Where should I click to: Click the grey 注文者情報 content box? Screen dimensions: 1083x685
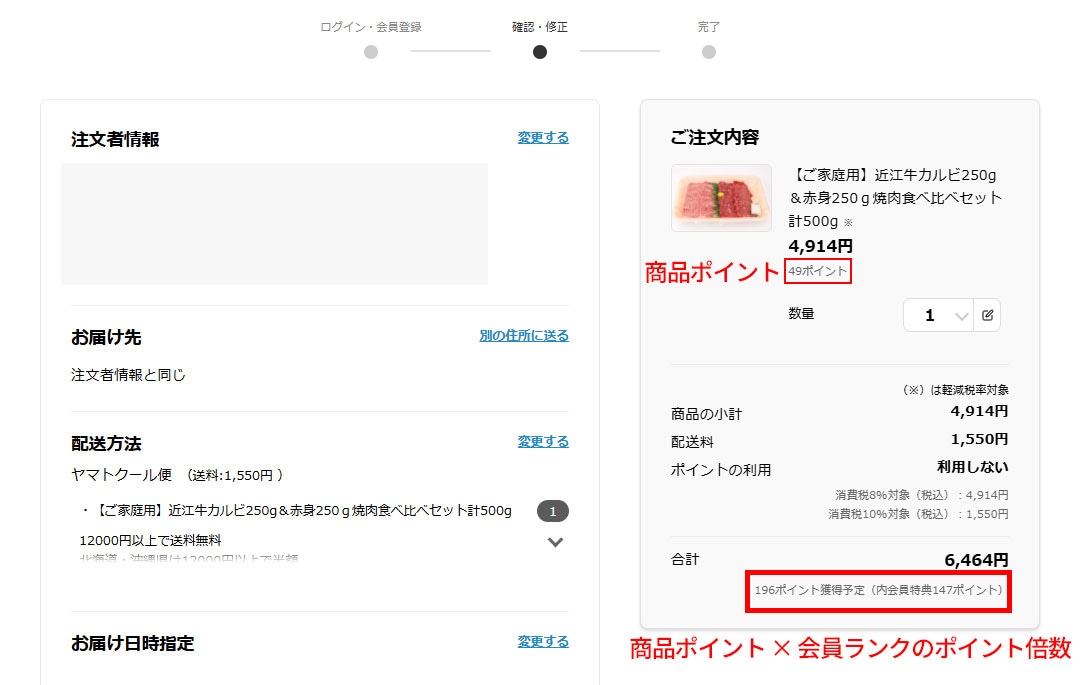click(274, 224)
